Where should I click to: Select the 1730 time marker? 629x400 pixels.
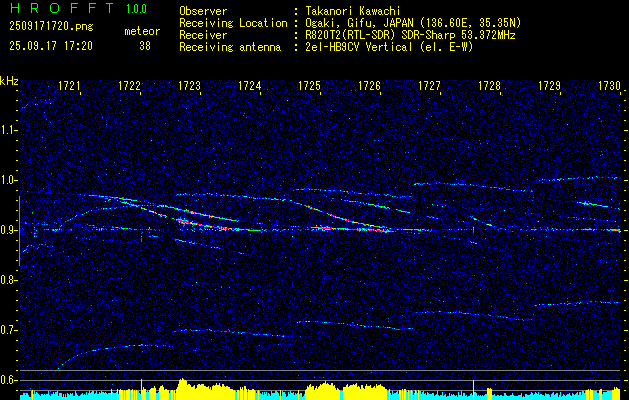(609, 87)
